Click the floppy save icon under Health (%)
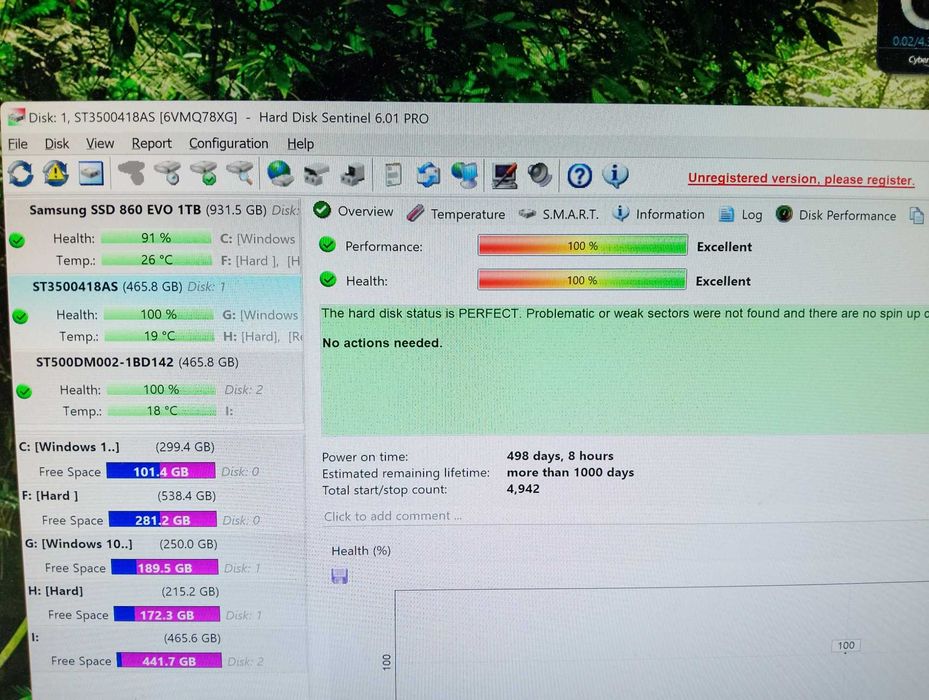 point(339,576)
